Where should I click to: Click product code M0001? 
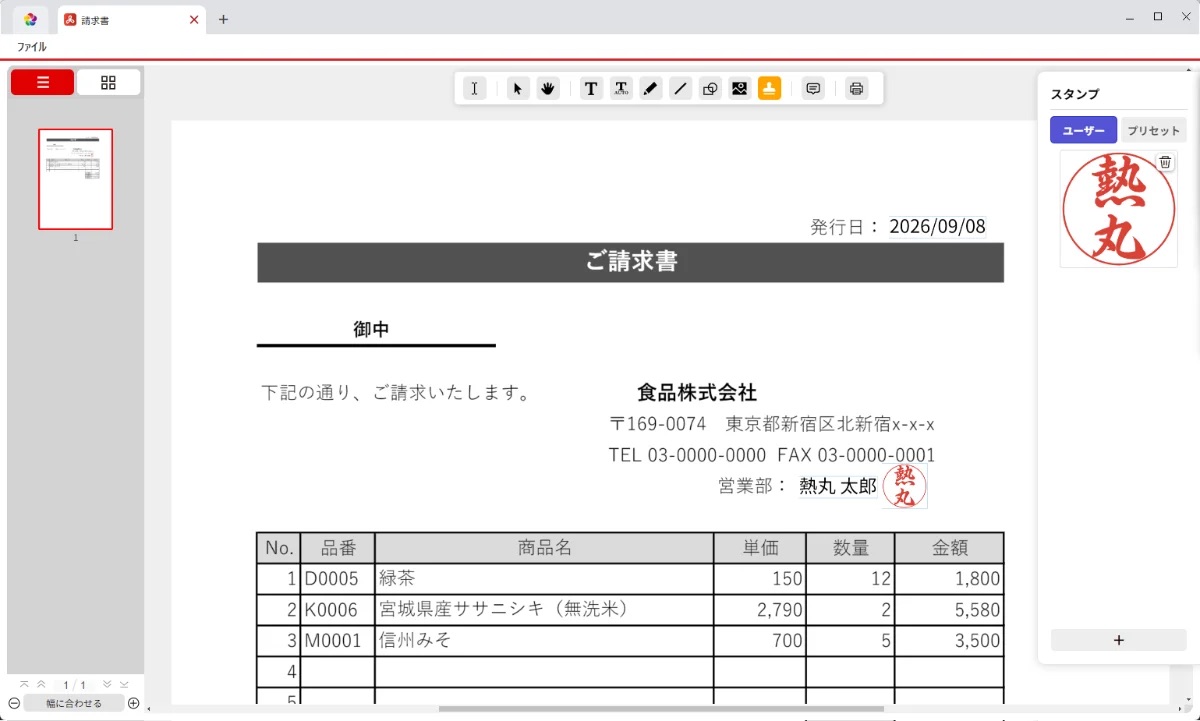click(x=333, y=641)
